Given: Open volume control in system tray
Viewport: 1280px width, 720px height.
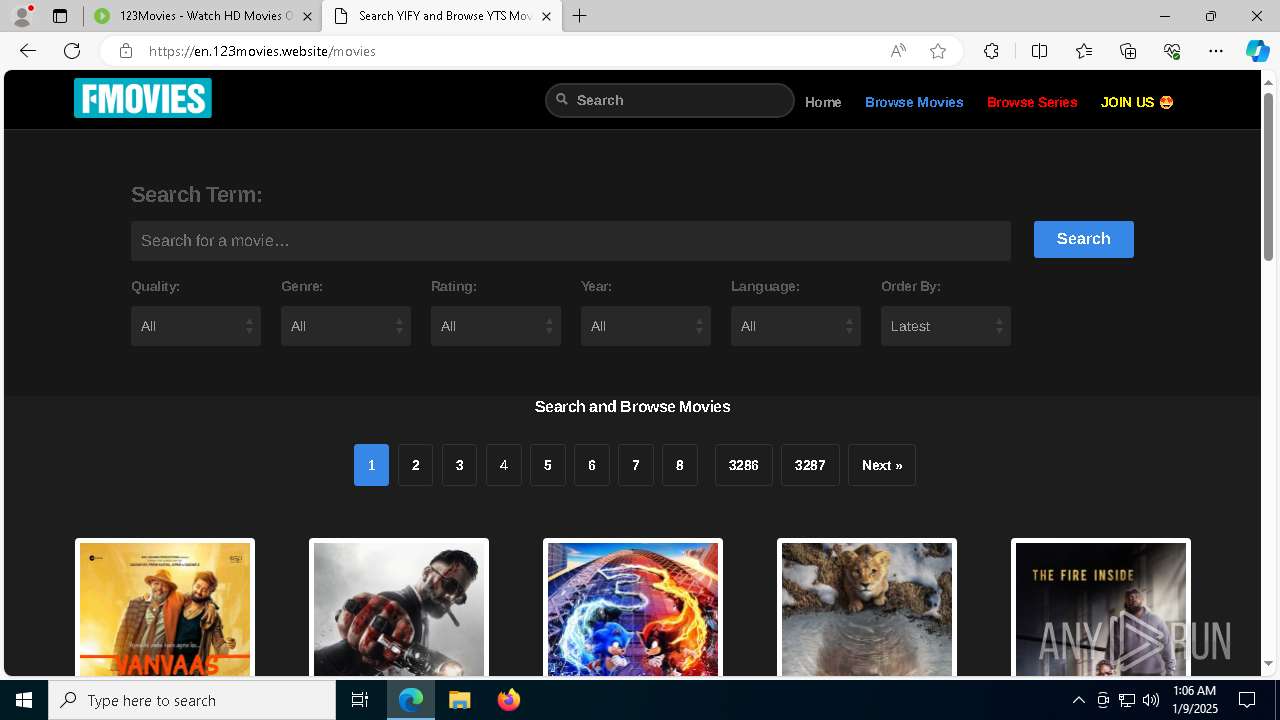Looking at the screenshot, I should point(1151,700).
